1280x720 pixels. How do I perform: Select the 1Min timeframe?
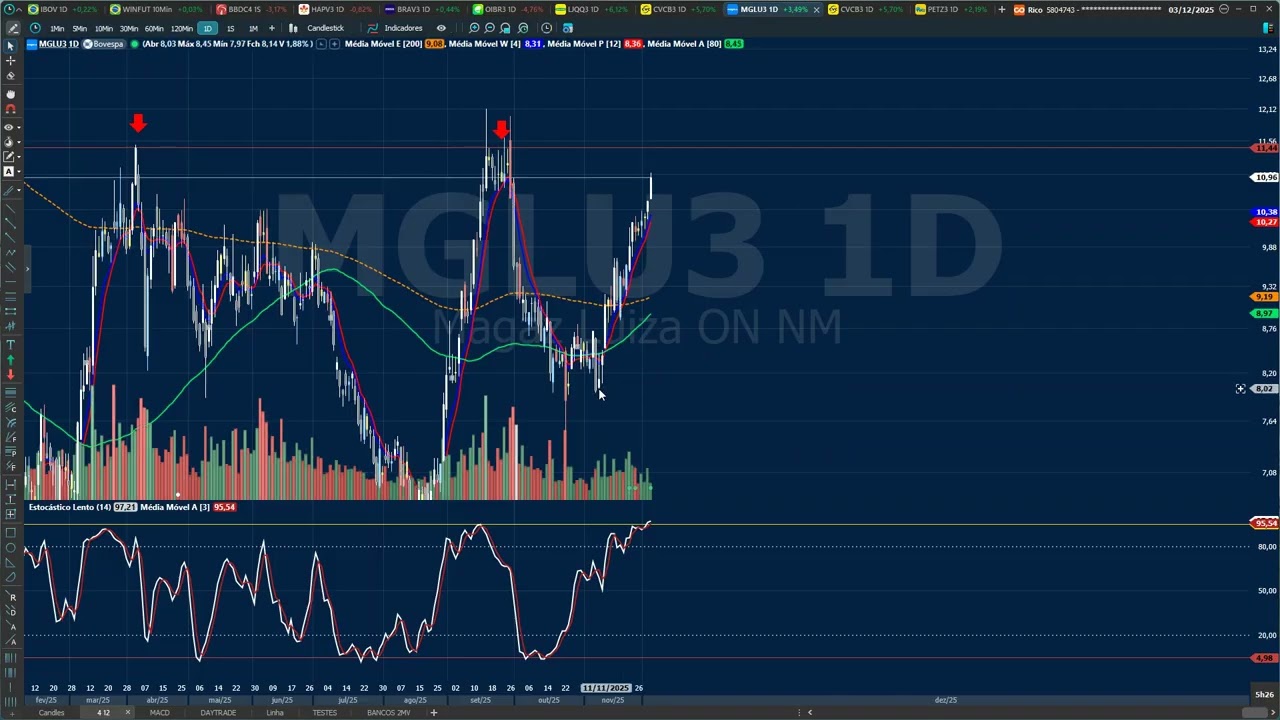(x=57, y=28)
